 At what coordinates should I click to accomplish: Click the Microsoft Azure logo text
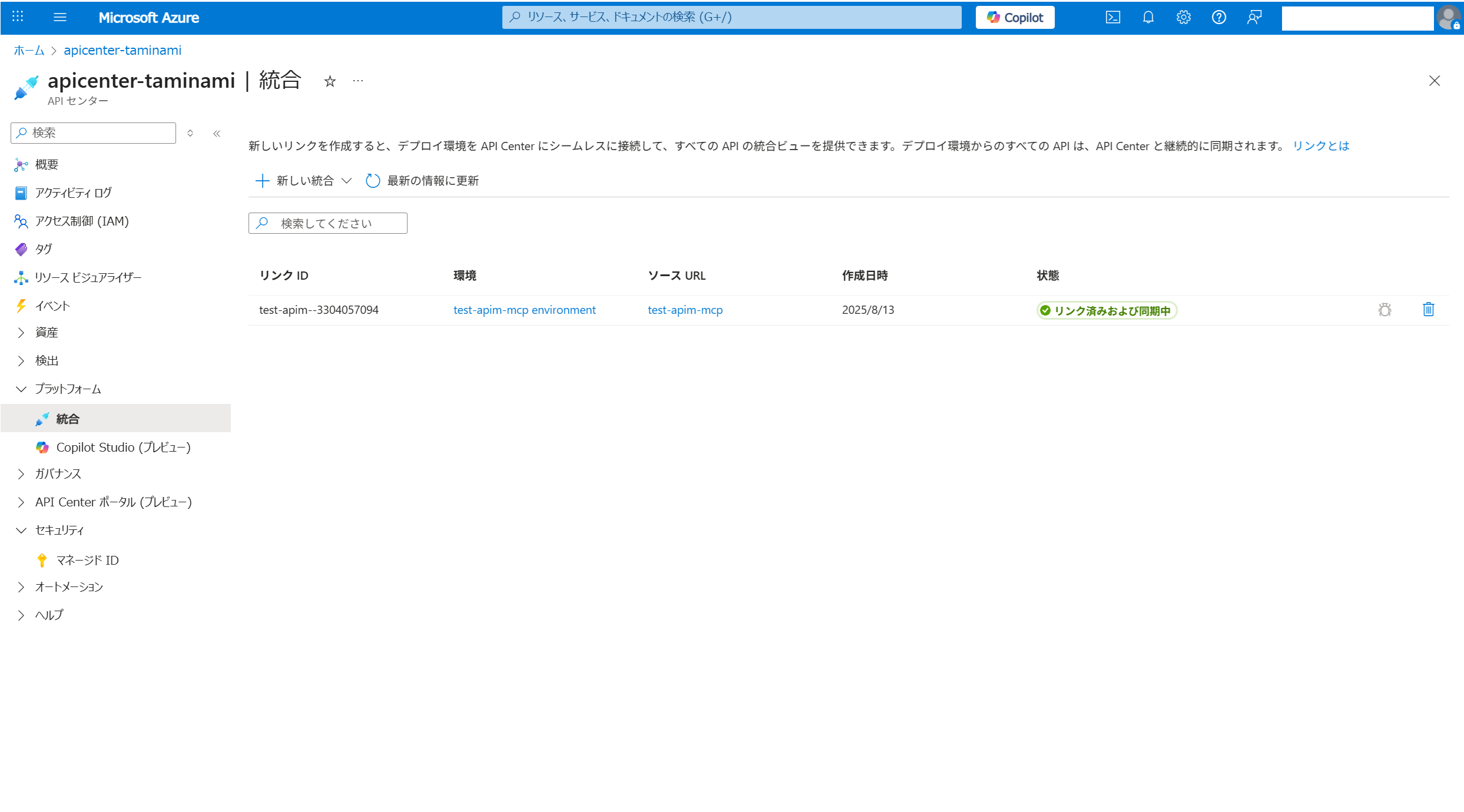pos(148,18)
